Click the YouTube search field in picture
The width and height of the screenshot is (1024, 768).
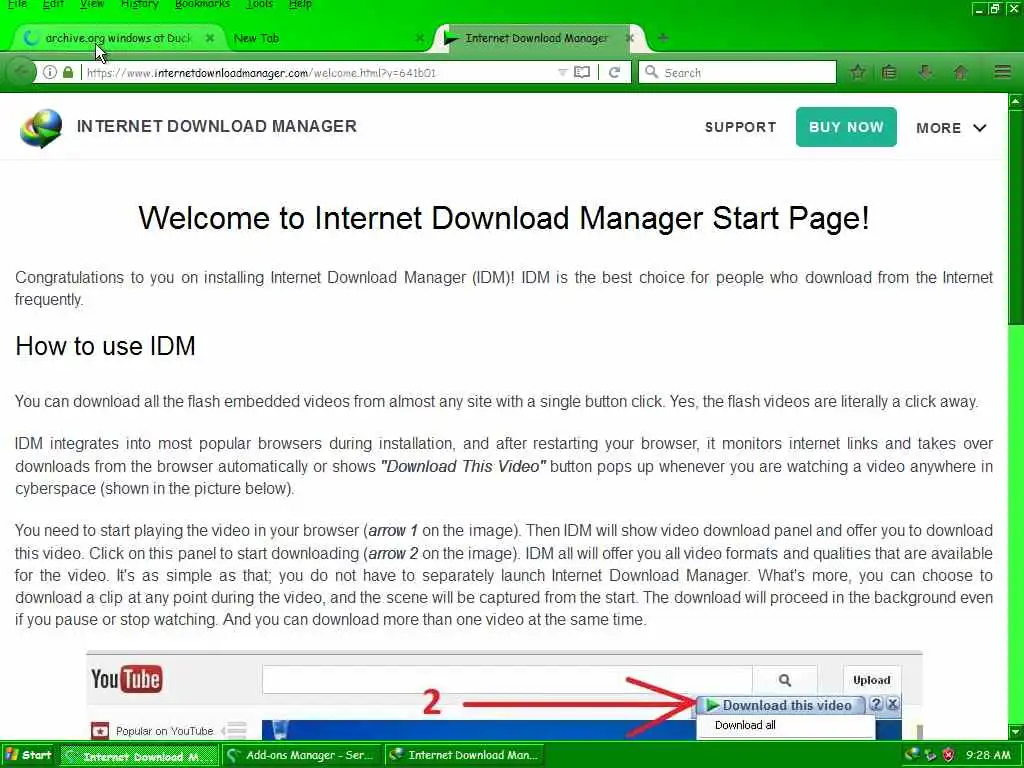point(507,680)
